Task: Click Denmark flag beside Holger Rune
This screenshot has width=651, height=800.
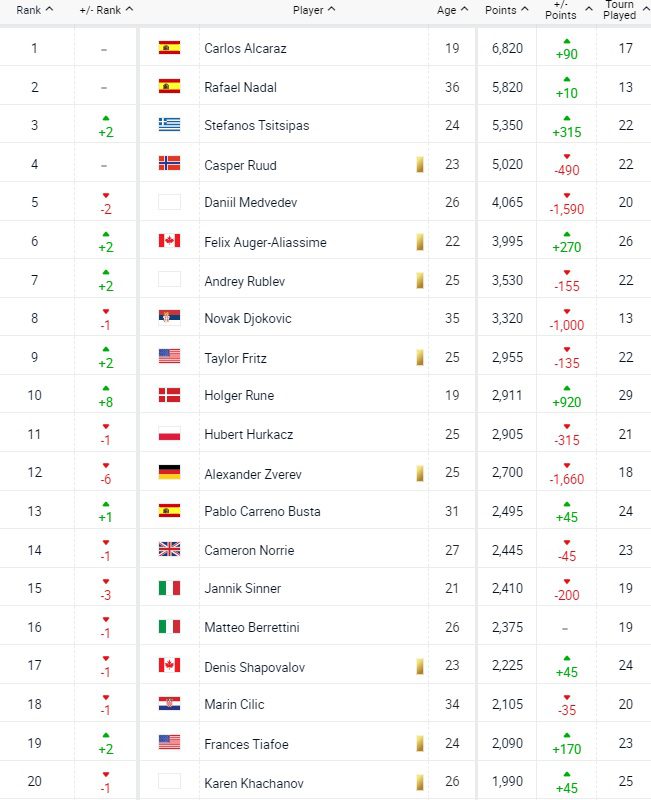Action: [169, 395]
